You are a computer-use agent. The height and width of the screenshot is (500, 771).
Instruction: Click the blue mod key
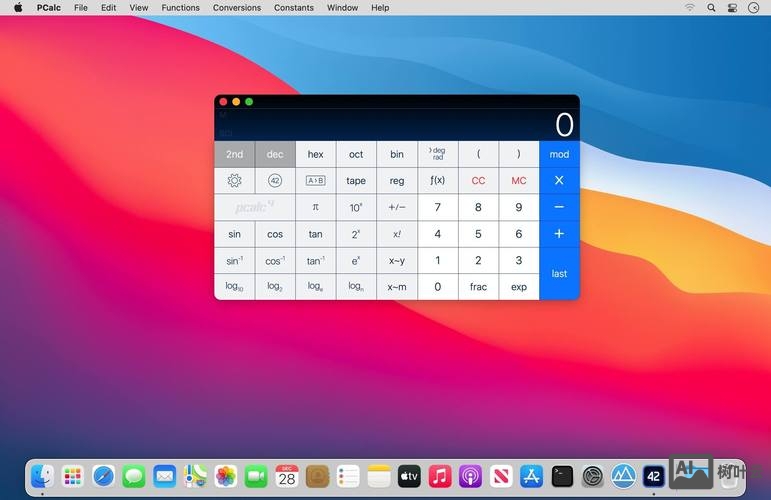click(x=559, y=154)
